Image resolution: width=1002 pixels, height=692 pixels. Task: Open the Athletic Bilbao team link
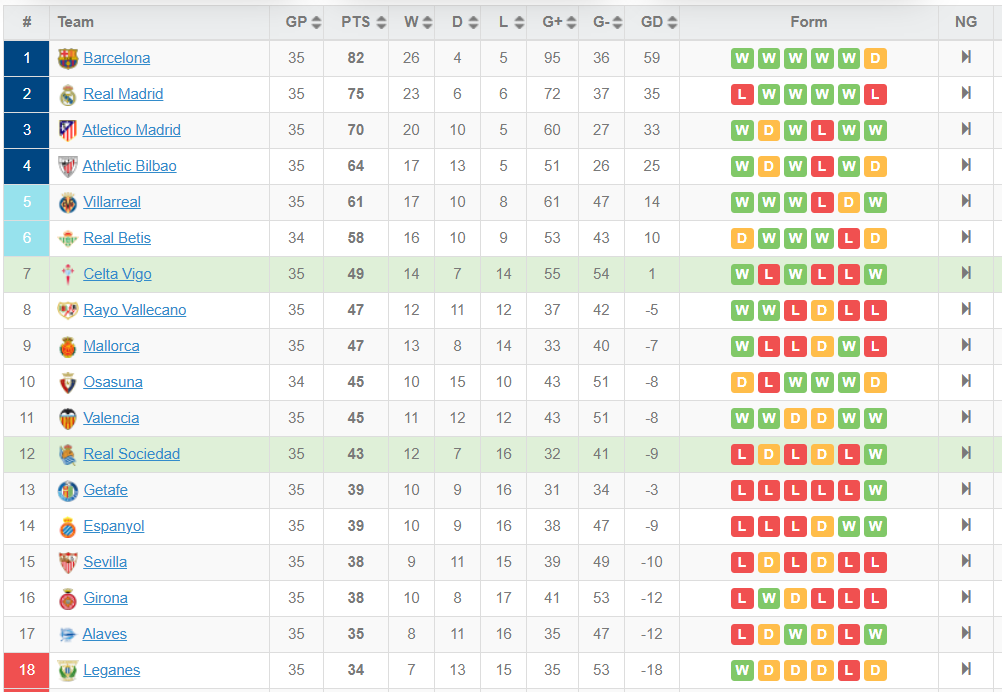coord(129,166)
